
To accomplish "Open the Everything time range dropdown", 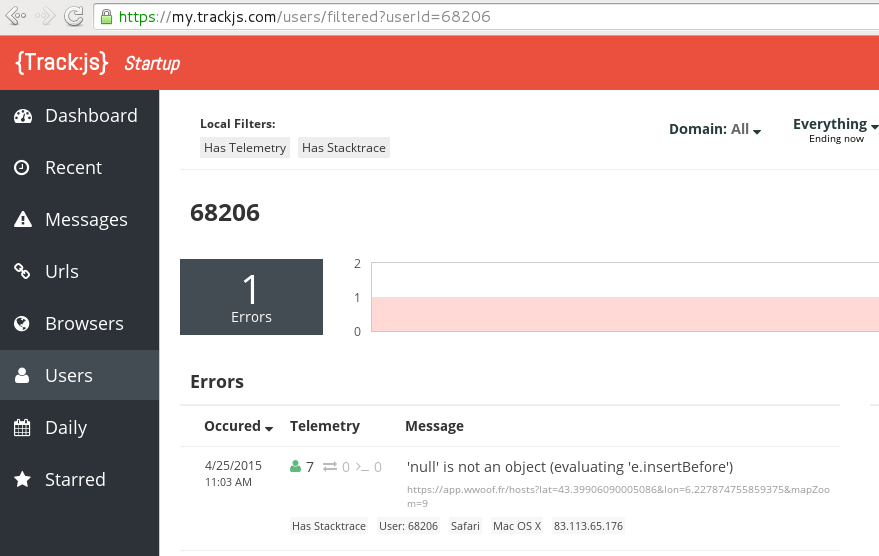I will point(835,124).
